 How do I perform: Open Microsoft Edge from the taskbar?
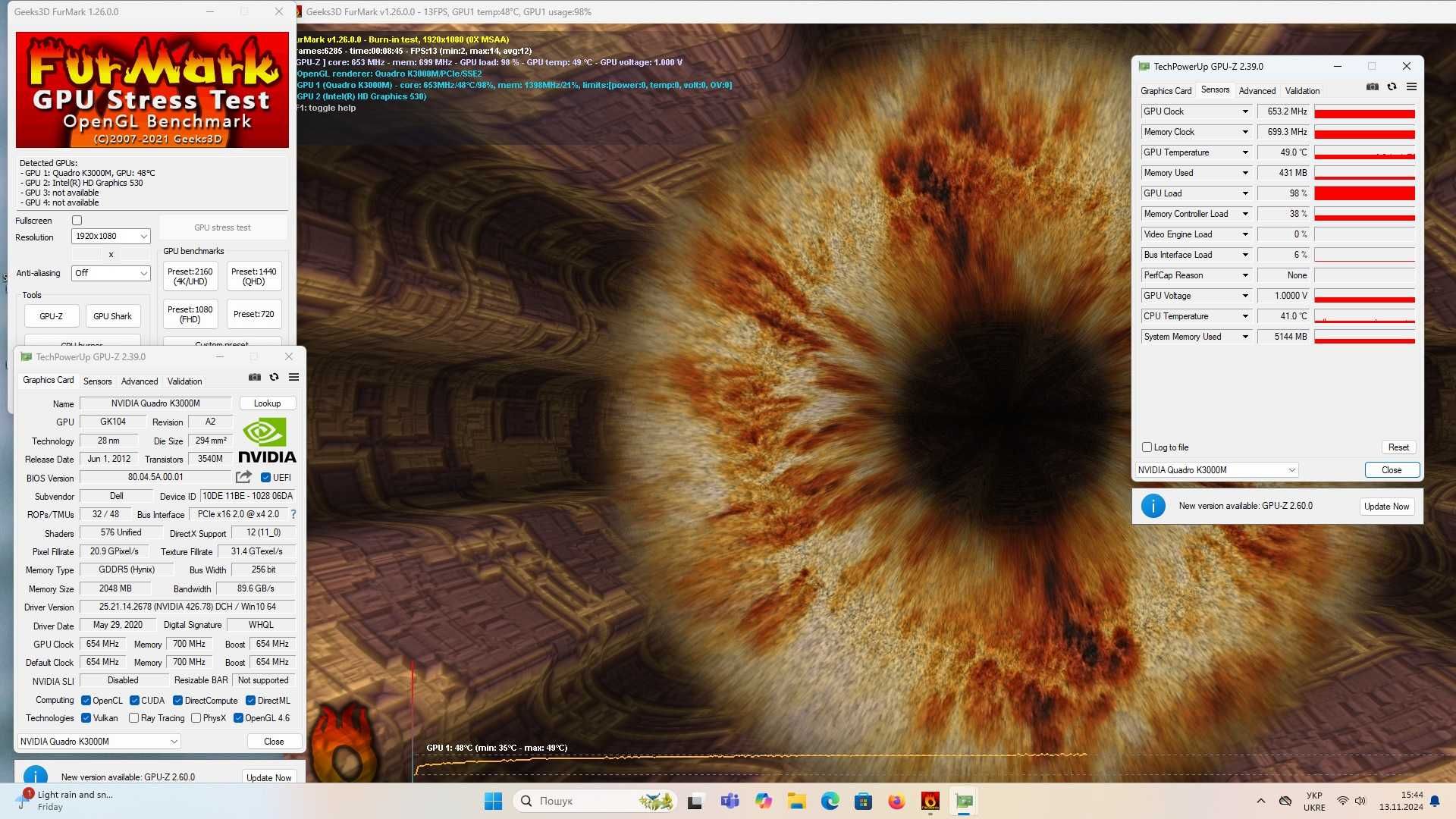(x=830, y=801)
